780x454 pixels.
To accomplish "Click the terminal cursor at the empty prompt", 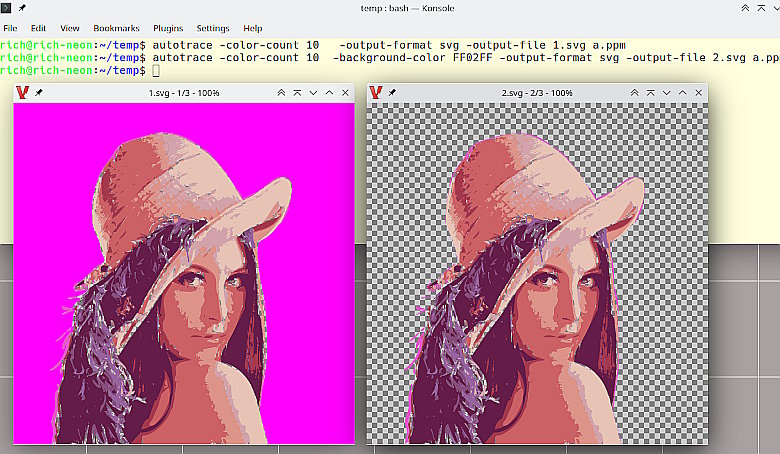I will (x=156, y=71).
